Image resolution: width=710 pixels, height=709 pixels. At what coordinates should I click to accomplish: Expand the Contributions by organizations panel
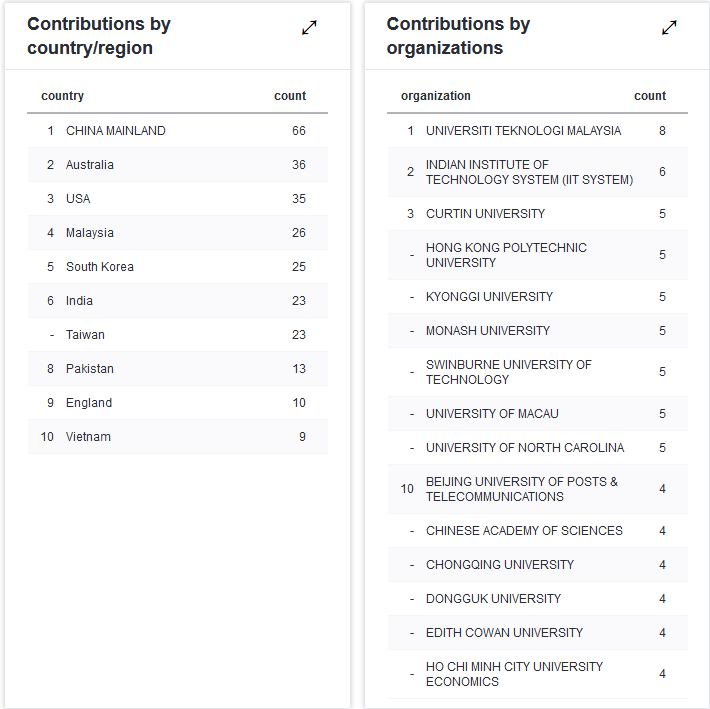[669, 28]
